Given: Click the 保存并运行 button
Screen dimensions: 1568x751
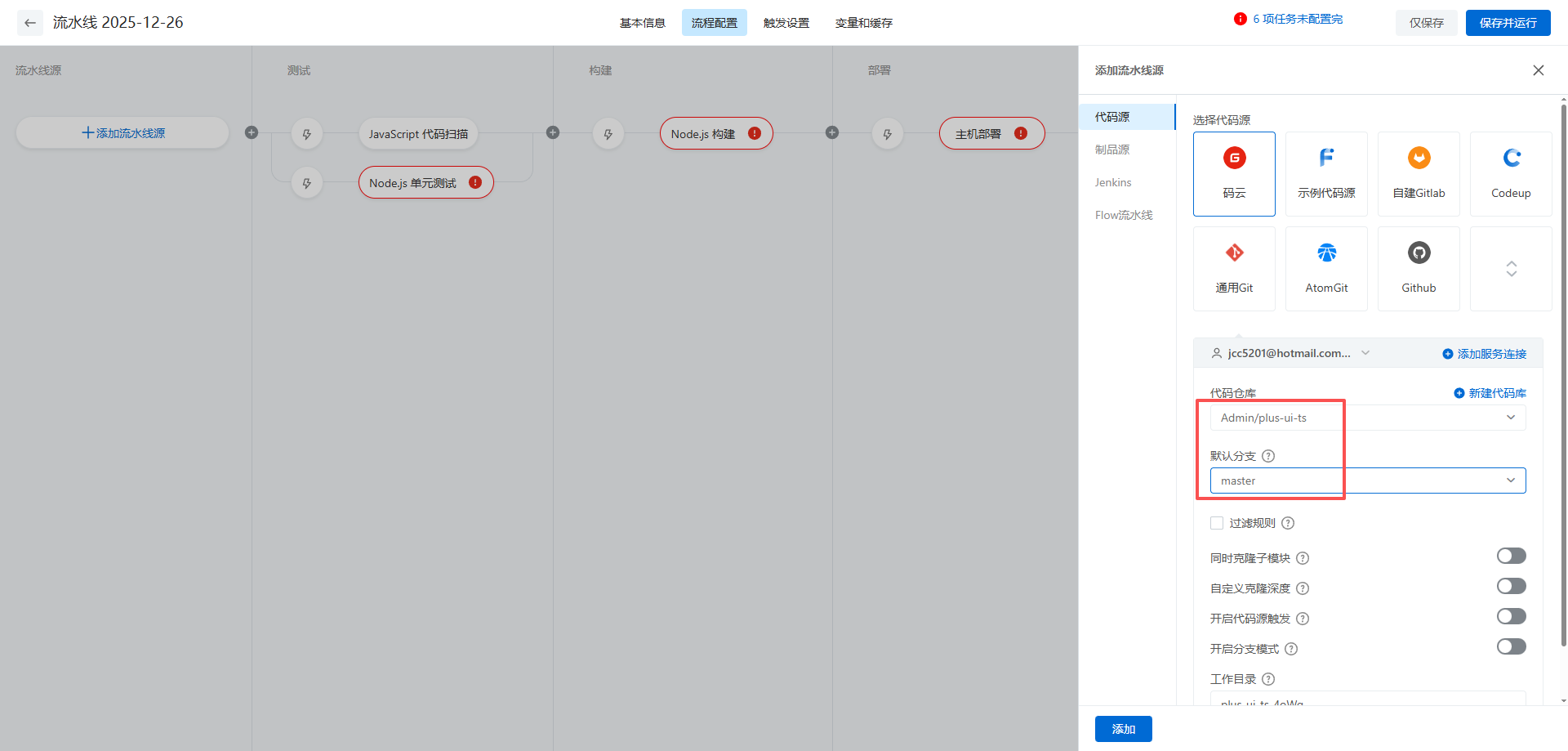Looking at the screenshot, I should click(x=1508, y=23).
